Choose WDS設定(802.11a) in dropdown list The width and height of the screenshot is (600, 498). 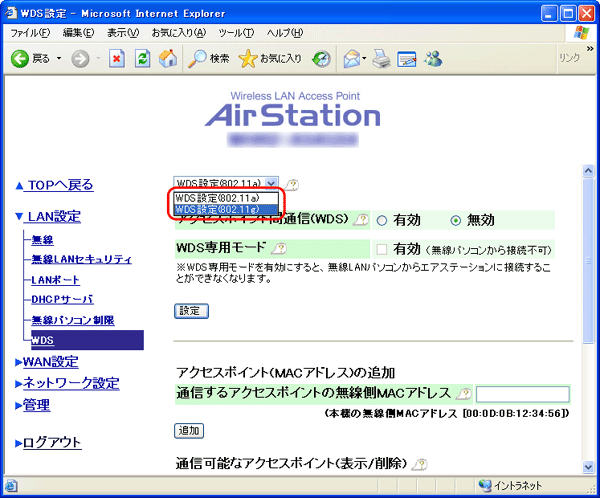click(x=227, y=198)
